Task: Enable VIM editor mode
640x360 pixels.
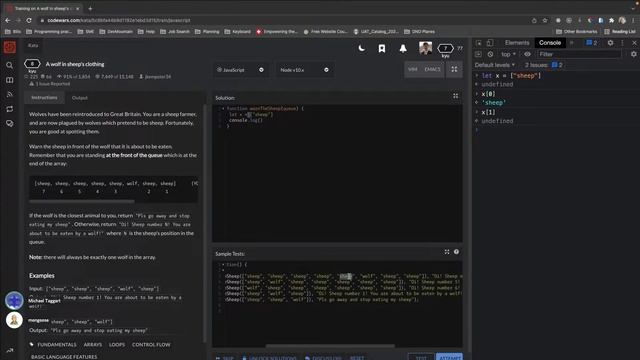Action: coord(413,69)
